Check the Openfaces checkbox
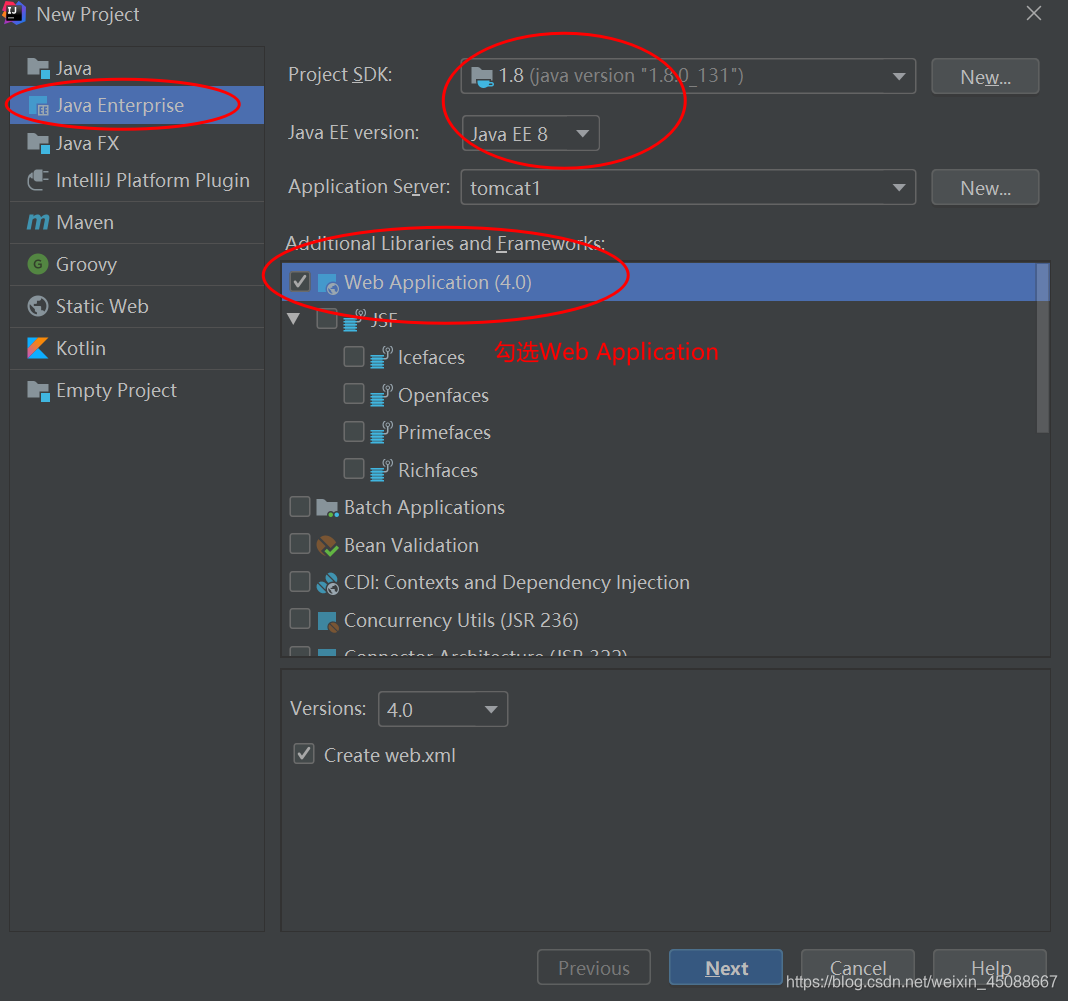The height and width of the screenshot is (1001, 1068). [x=354, y=394]
